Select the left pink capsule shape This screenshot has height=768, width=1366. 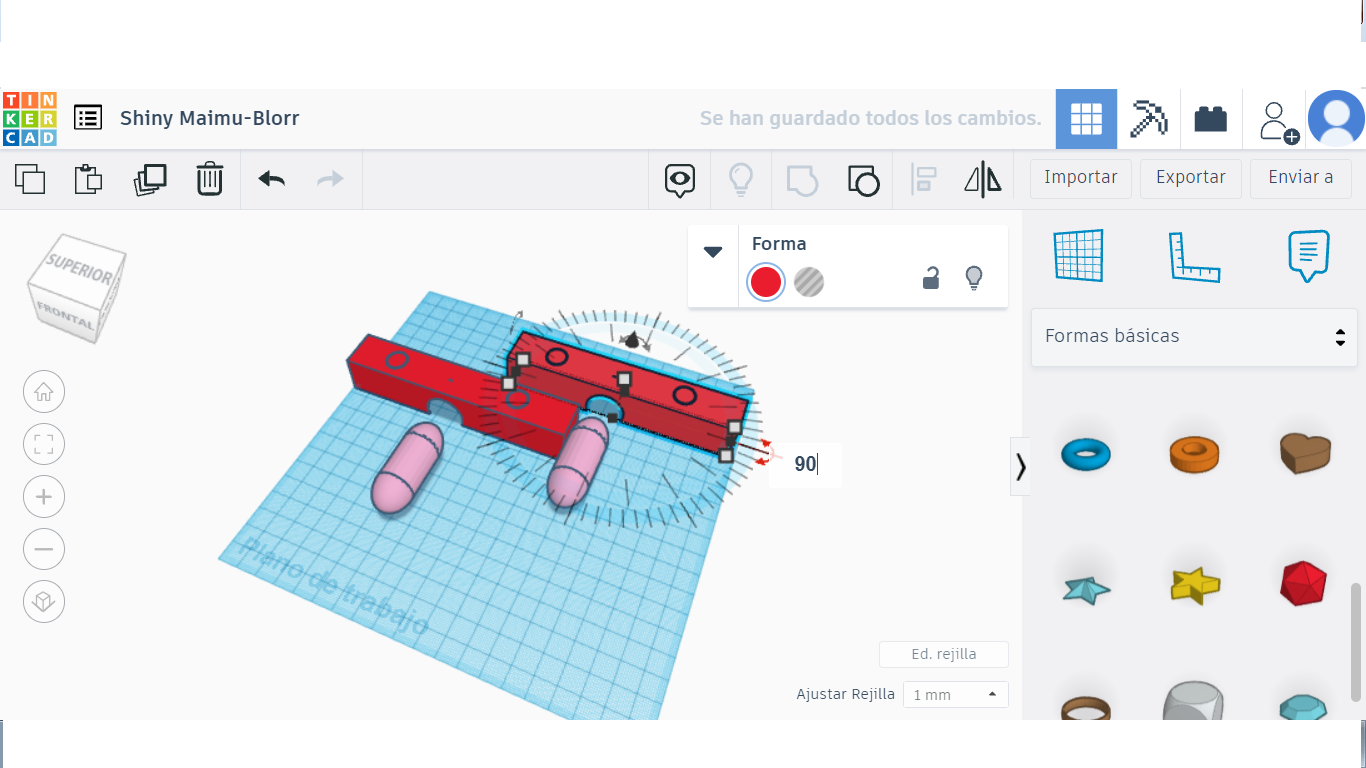[407, 469]
